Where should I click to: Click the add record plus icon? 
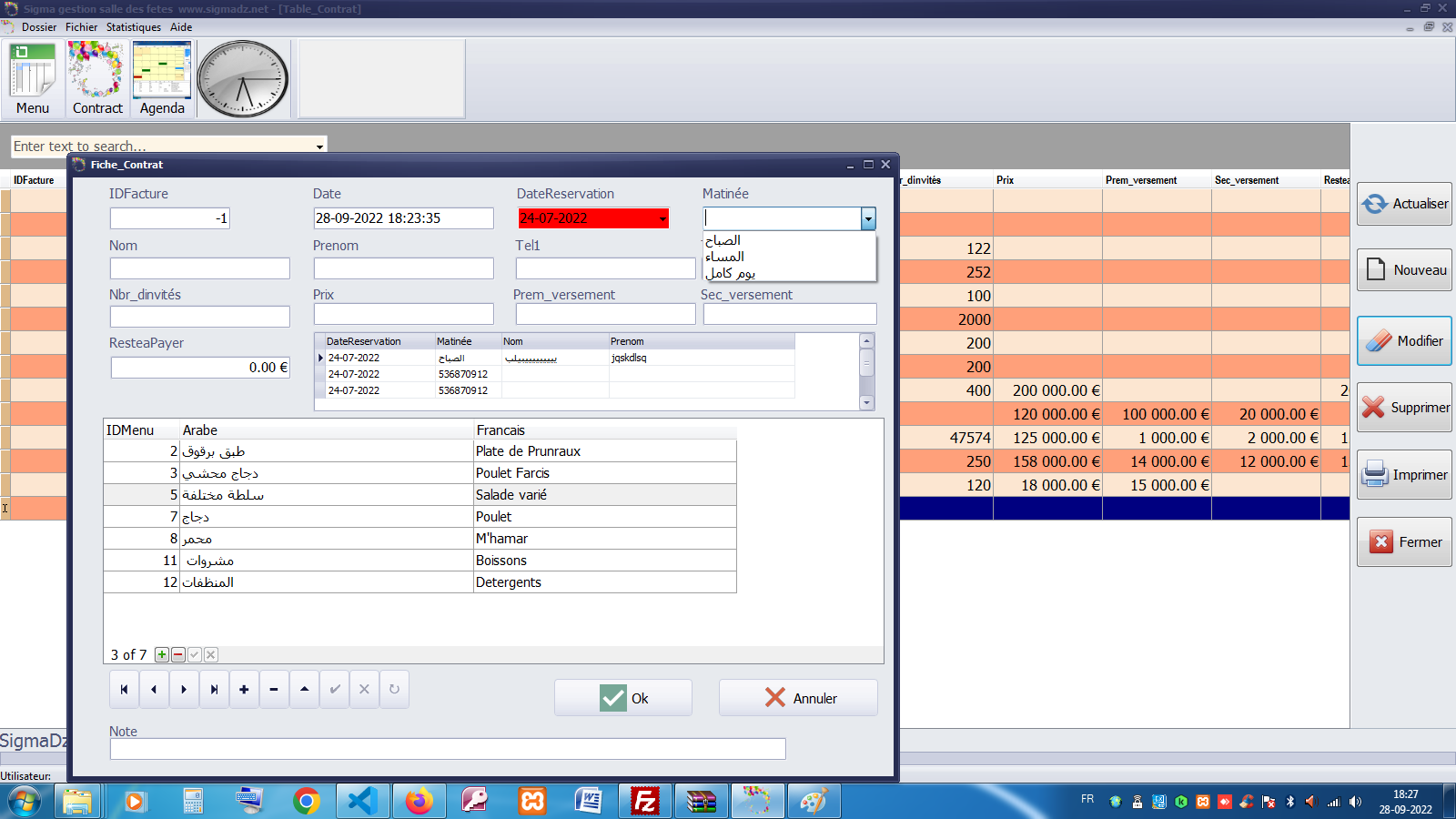[x=244, y=690]
